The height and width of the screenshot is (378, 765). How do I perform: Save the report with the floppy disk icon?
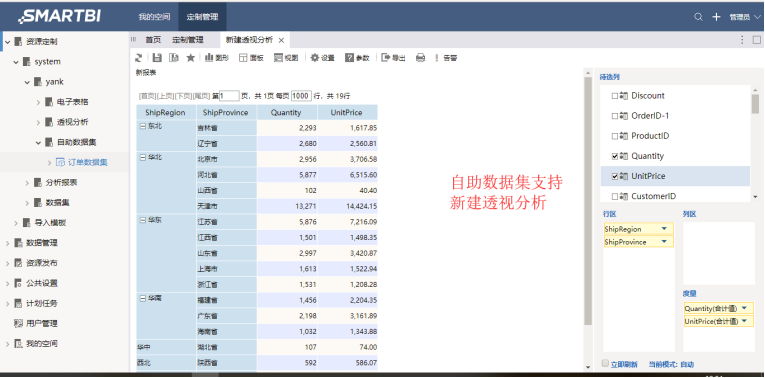(157, 58)
